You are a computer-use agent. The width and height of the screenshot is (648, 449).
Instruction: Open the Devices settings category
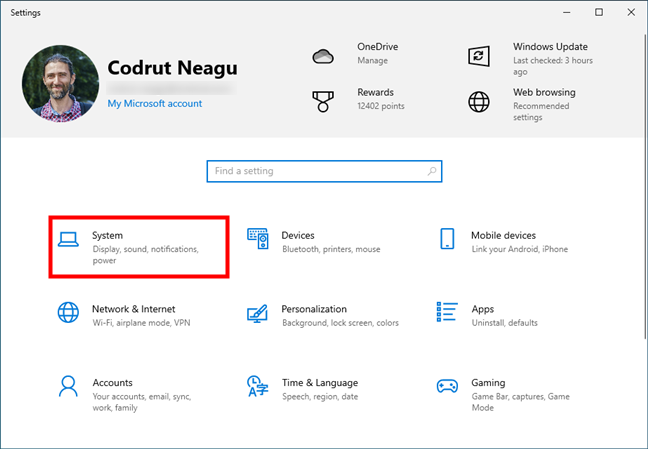[x=314, y=241]
